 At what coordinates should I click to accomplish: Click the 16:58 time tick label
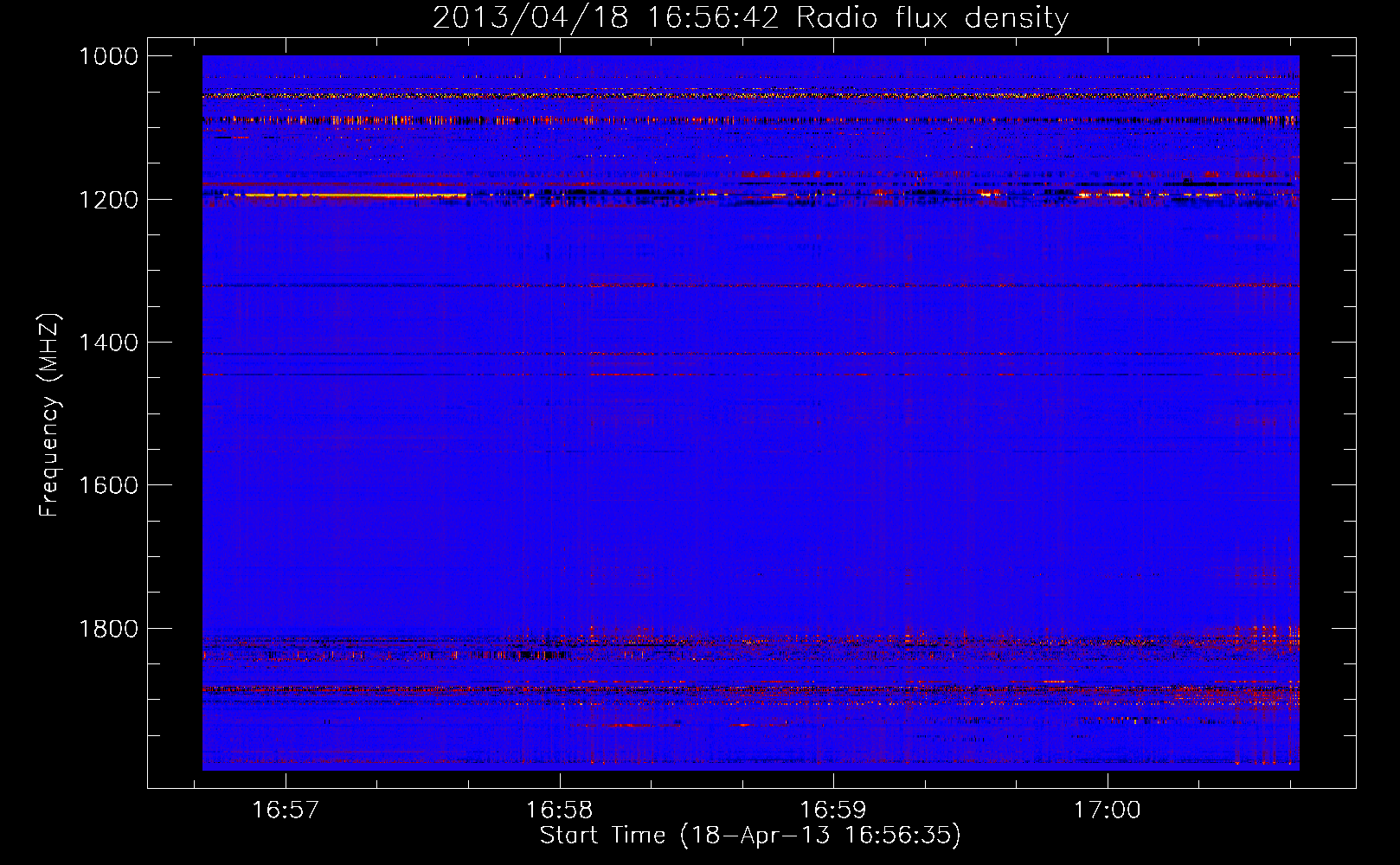(559, 810)
